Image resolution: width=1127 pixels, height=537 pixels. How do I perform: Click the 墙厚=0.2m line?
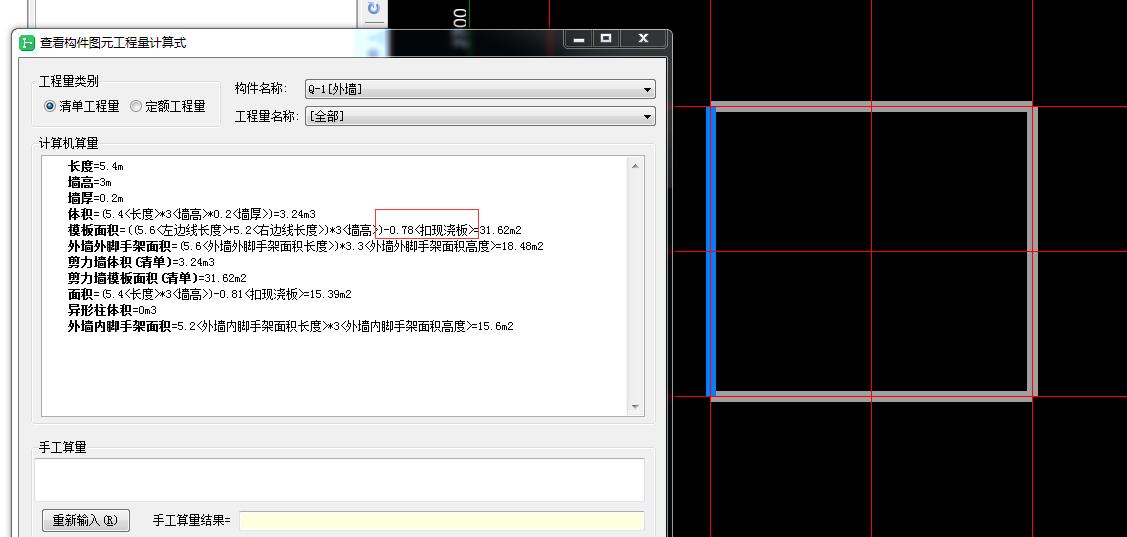[96, 198]
